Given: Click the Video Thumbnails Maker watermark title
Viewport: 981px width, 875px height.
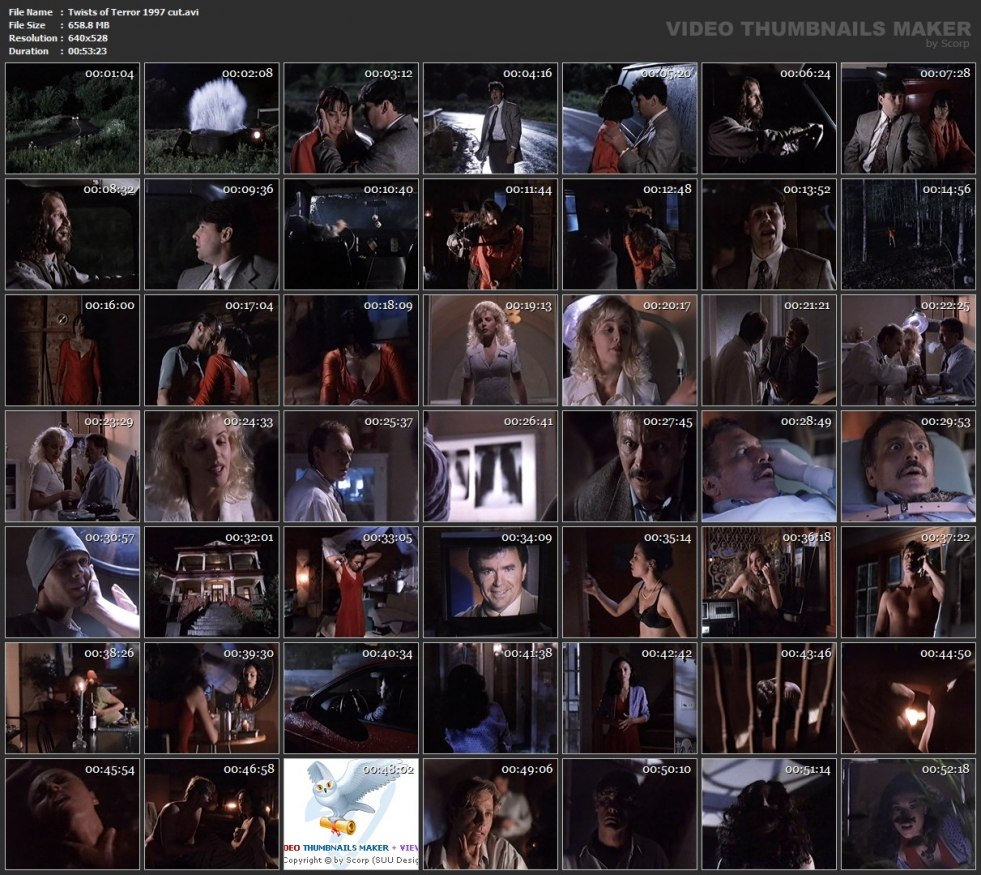Looking at the screenshot, I should coord(818,29).
